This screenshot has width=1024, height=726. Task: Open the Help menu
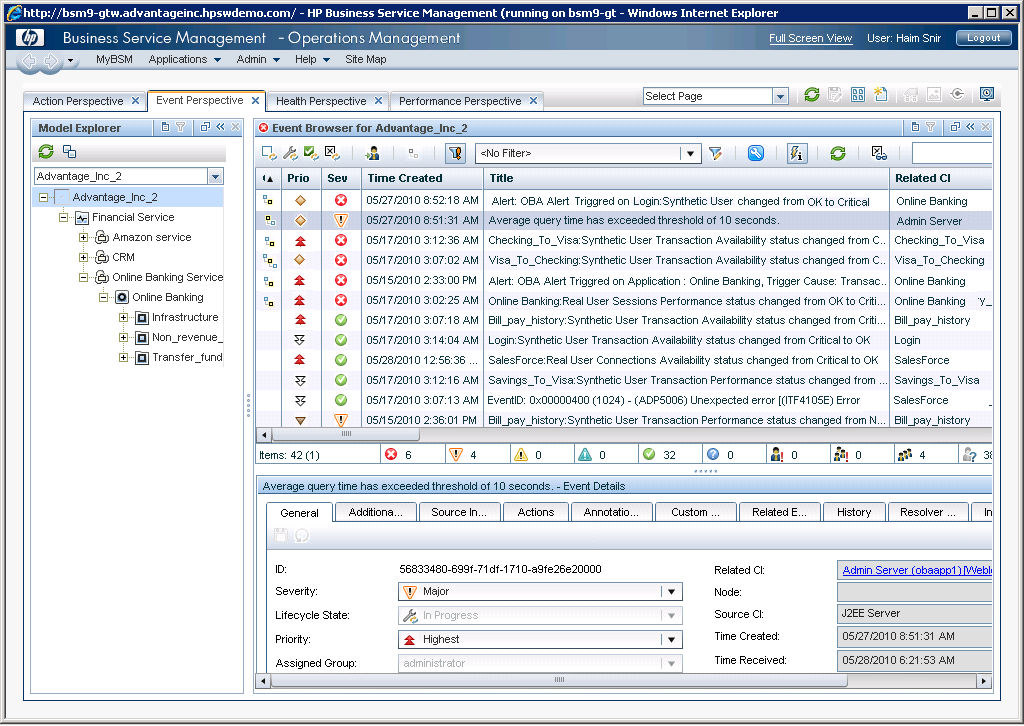coord(312,59)
